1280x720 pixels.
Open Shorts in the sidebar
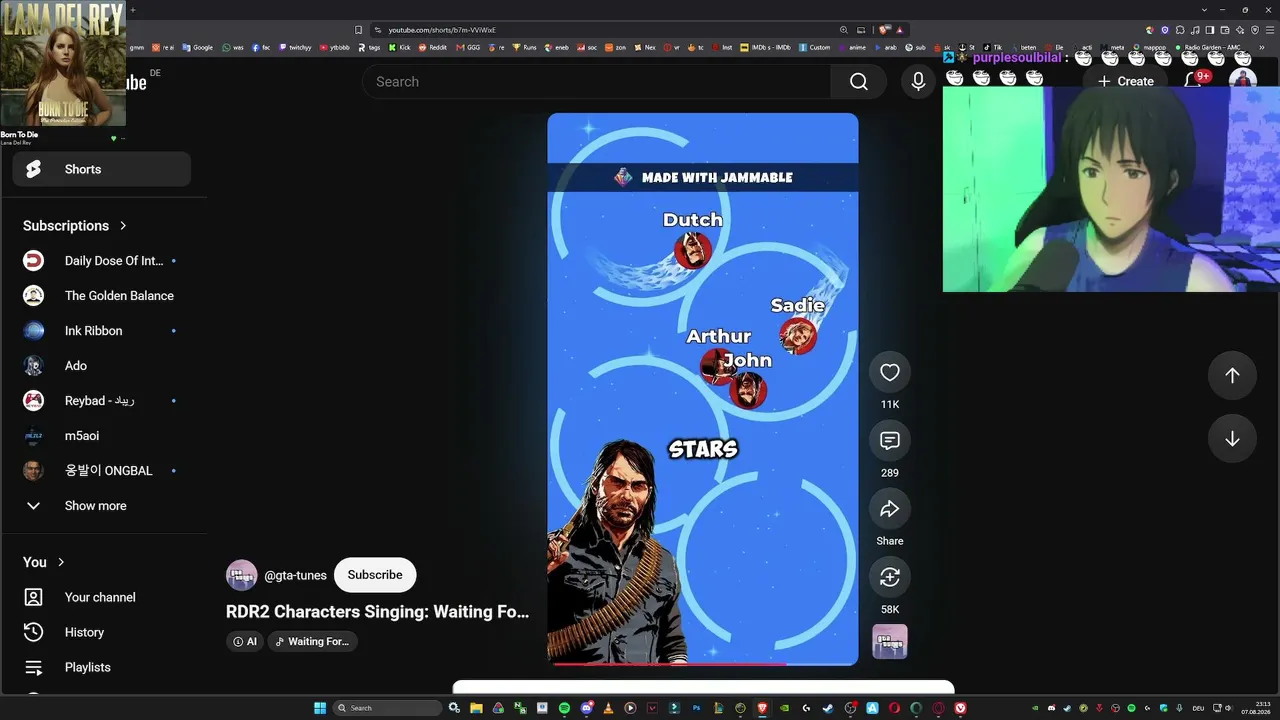coord(101,169)
